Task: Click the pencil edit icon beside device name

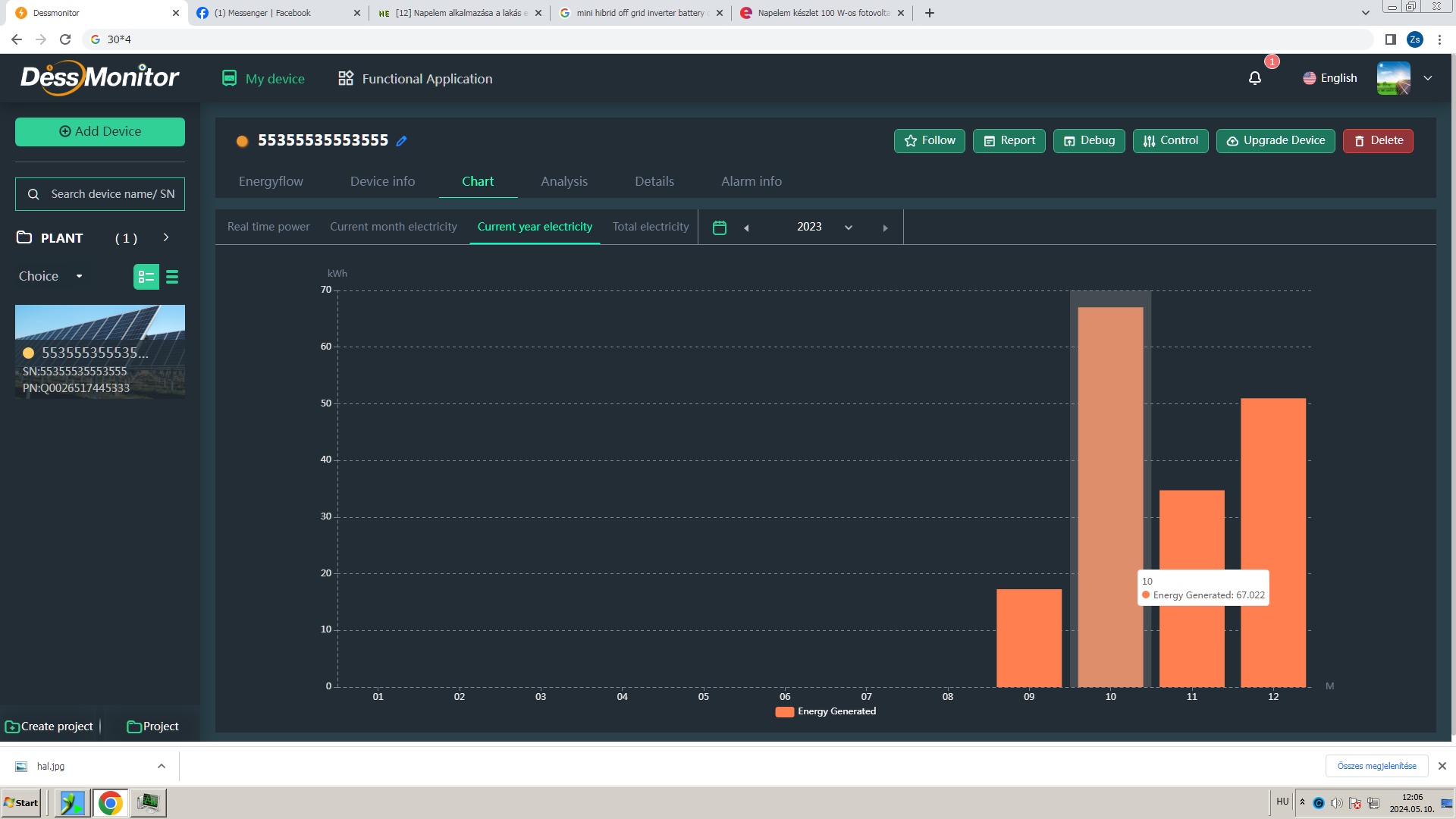Action: [x=402, y=141]
